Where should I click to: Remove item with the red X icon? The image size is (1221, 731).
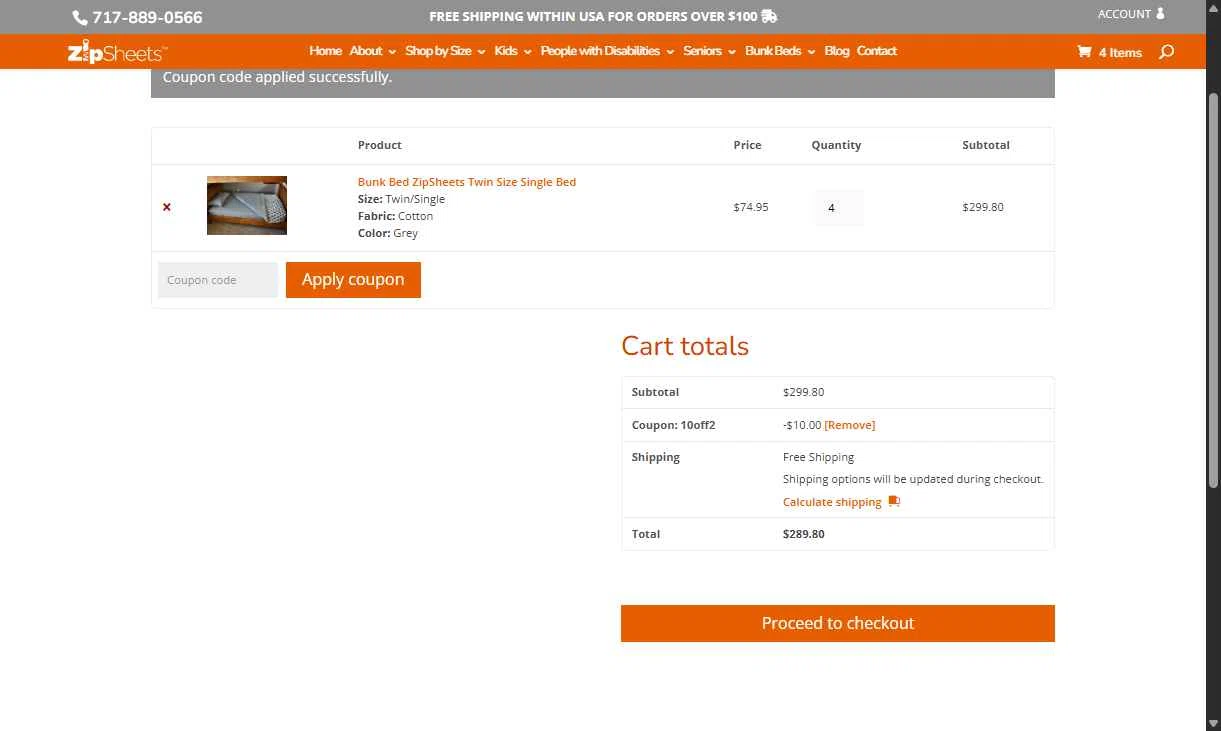click(167, 207)
